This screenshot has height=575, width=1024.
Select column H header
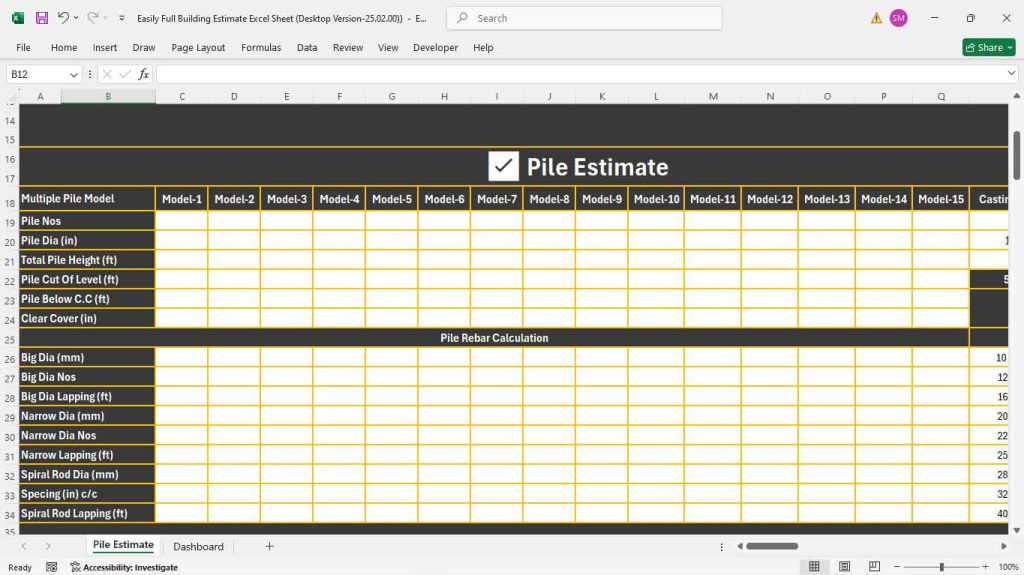click(x=444, y=96)
